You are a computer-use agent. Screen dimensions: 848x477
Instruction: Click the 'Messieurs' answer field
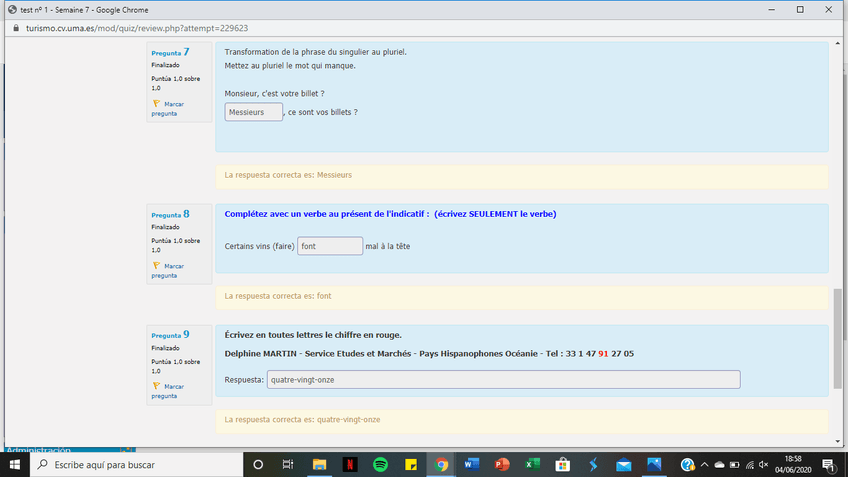tap(254, 112)
